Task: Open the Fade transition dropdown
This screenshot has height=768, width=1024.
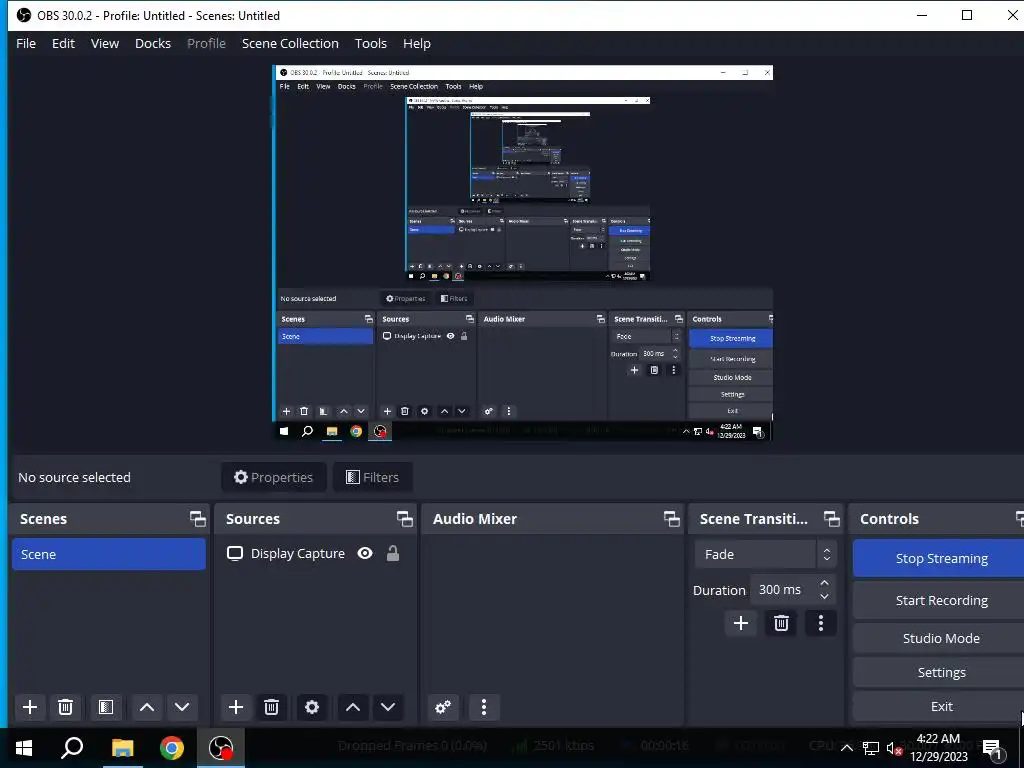Action: (x=764, y=554)
